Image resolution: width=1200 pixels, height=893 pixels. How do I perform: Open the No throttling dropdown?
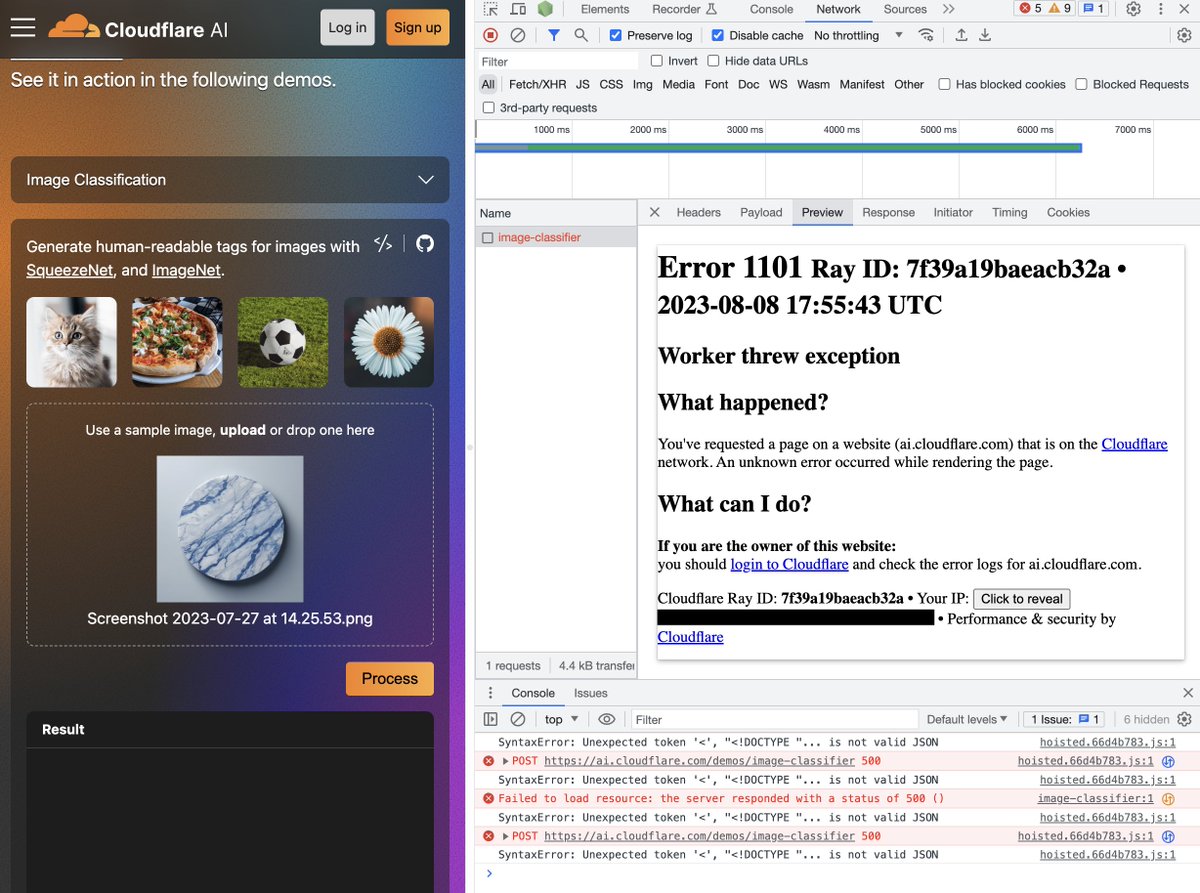point(858,35)
